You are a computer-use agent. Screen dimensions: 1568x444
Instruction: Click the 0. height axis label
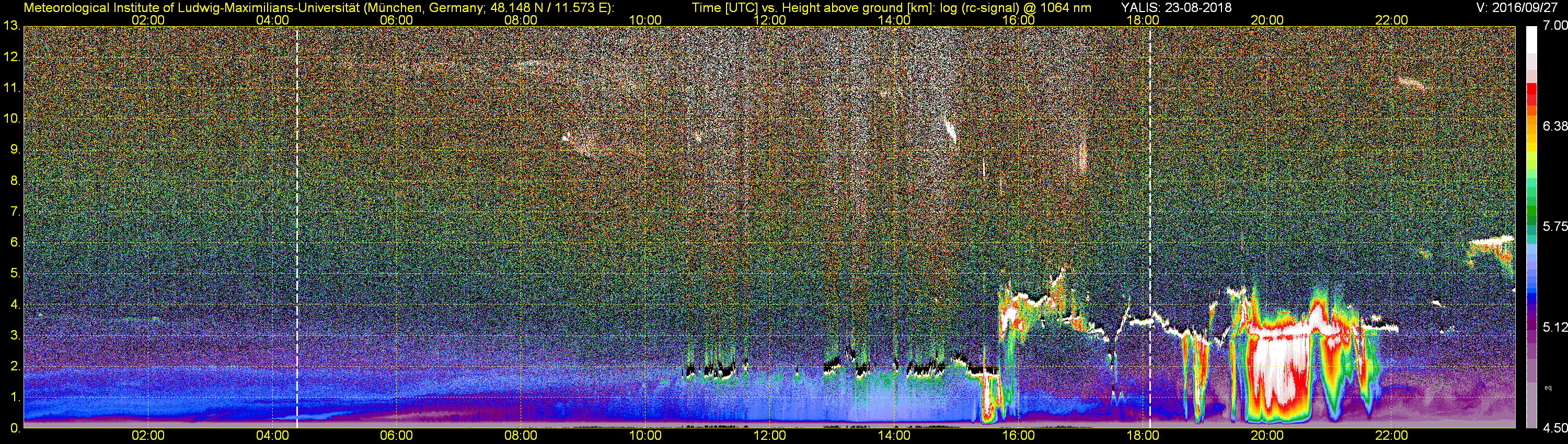tap(15, 428)
